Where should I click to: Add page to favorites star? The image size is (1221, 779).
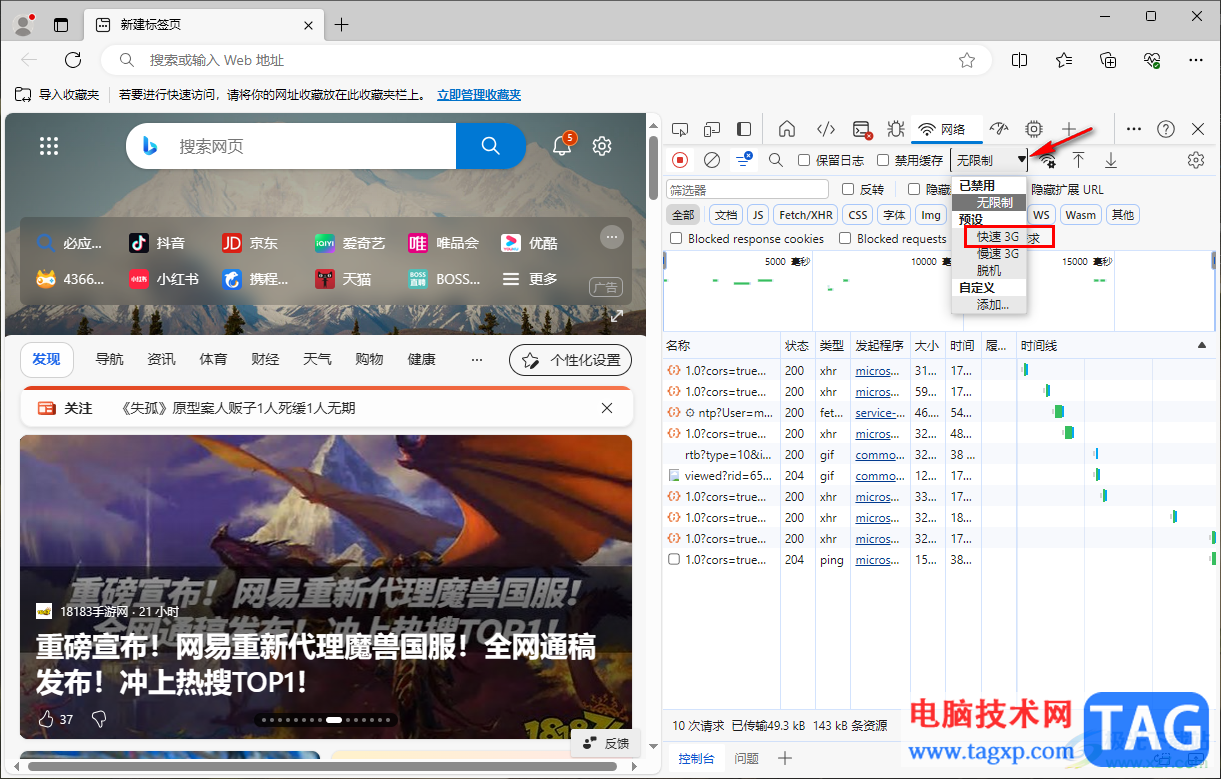(x=967, y=60)
